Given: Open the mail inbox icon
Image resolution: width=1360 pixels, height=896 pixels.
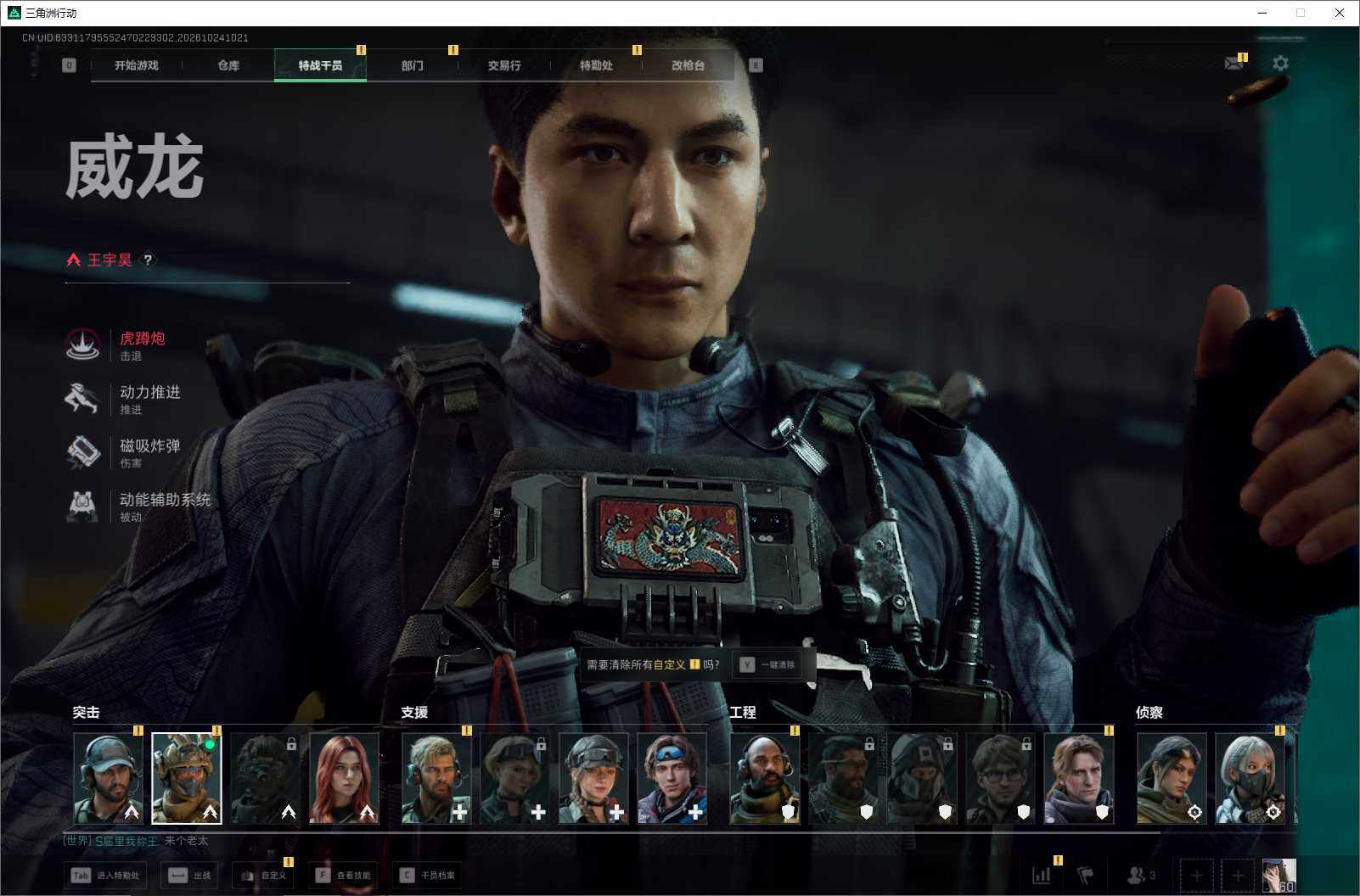Looking at the screenshot, I should pyautogui.click(x=1234, y=64).
